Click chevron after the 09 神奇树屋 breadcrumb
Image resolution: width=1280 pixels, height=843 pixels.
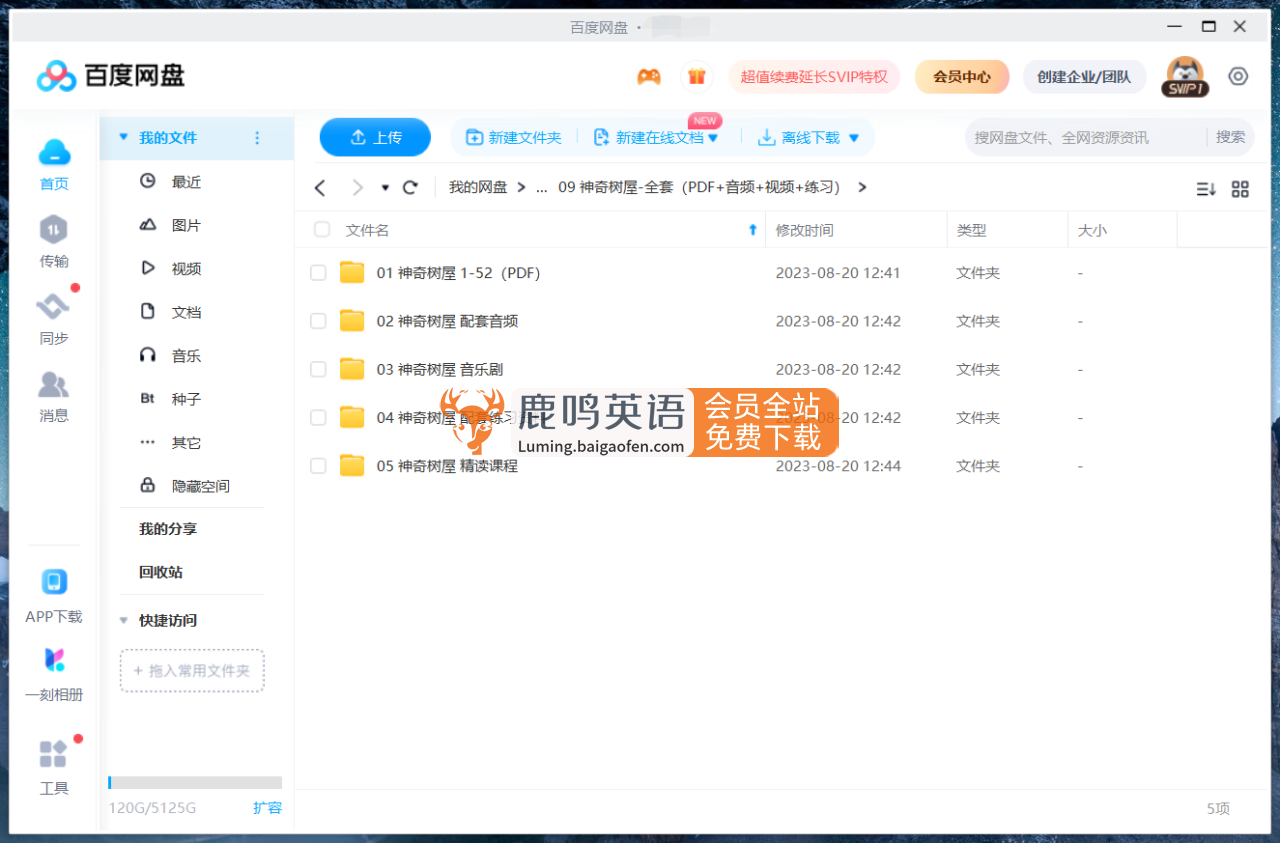click(x=863, y=187)
